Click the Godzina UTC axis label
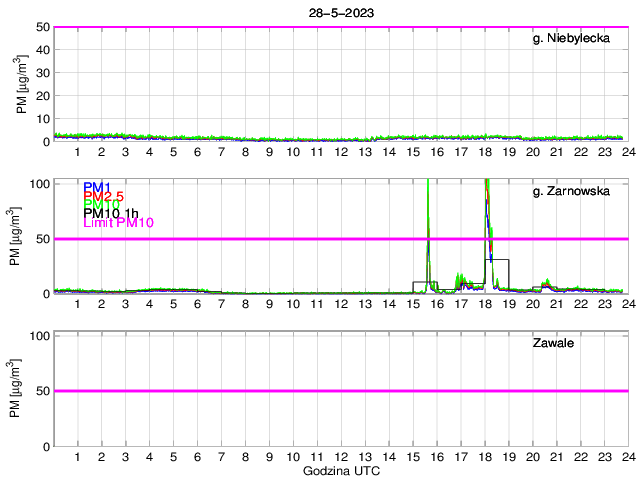The height and width of the screenshot is (480, 640). pyautogui.click(x=341, y=471)
